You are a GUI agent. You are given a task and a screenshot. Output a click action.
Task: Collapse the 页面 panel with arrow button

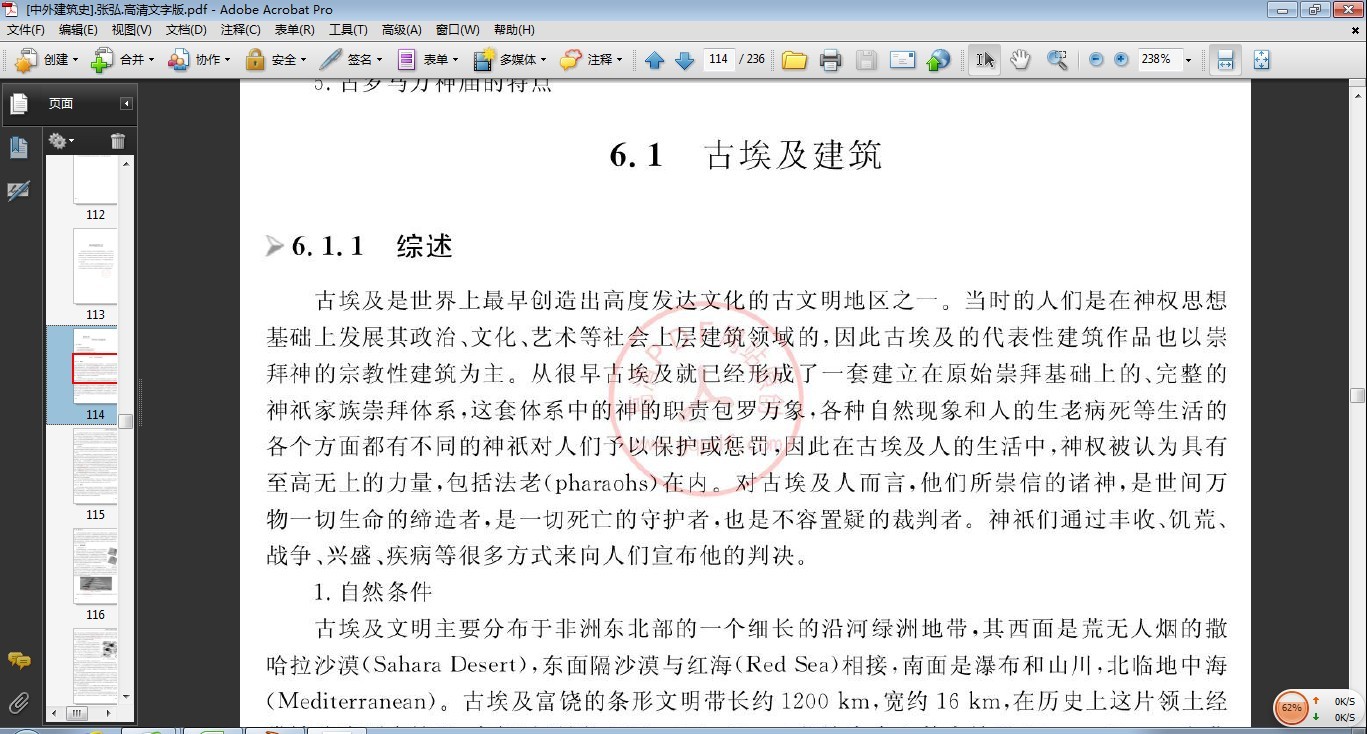point(126,103)
